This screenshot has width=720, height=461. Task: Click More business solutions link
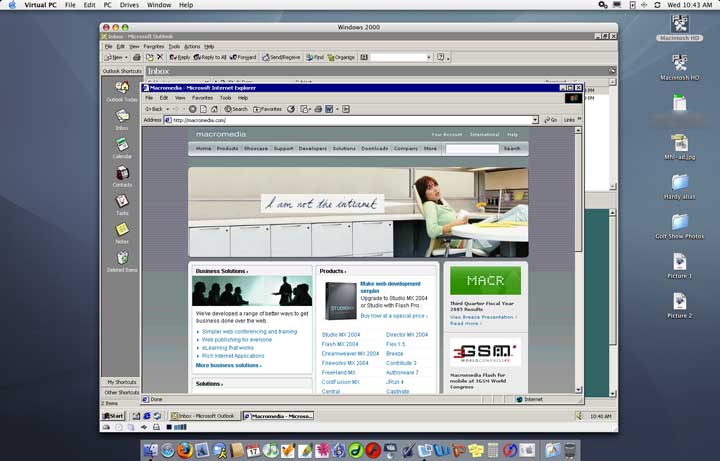click(x=229, y=365)
